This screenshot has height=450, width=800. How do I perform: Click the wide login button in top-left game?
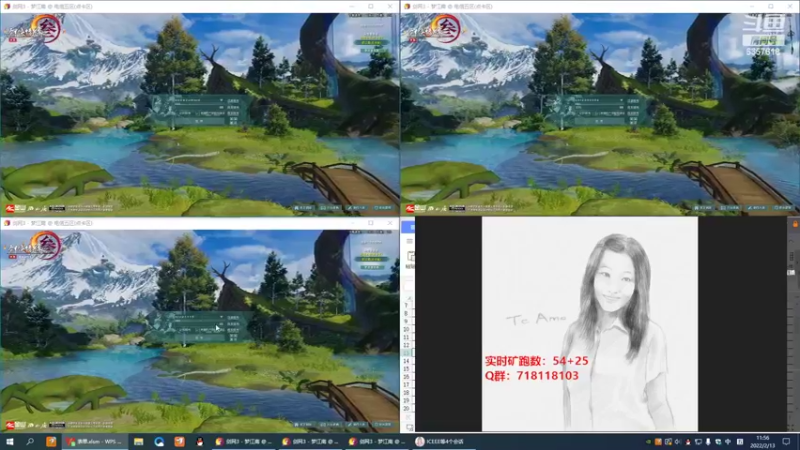[x=199, y=121]
